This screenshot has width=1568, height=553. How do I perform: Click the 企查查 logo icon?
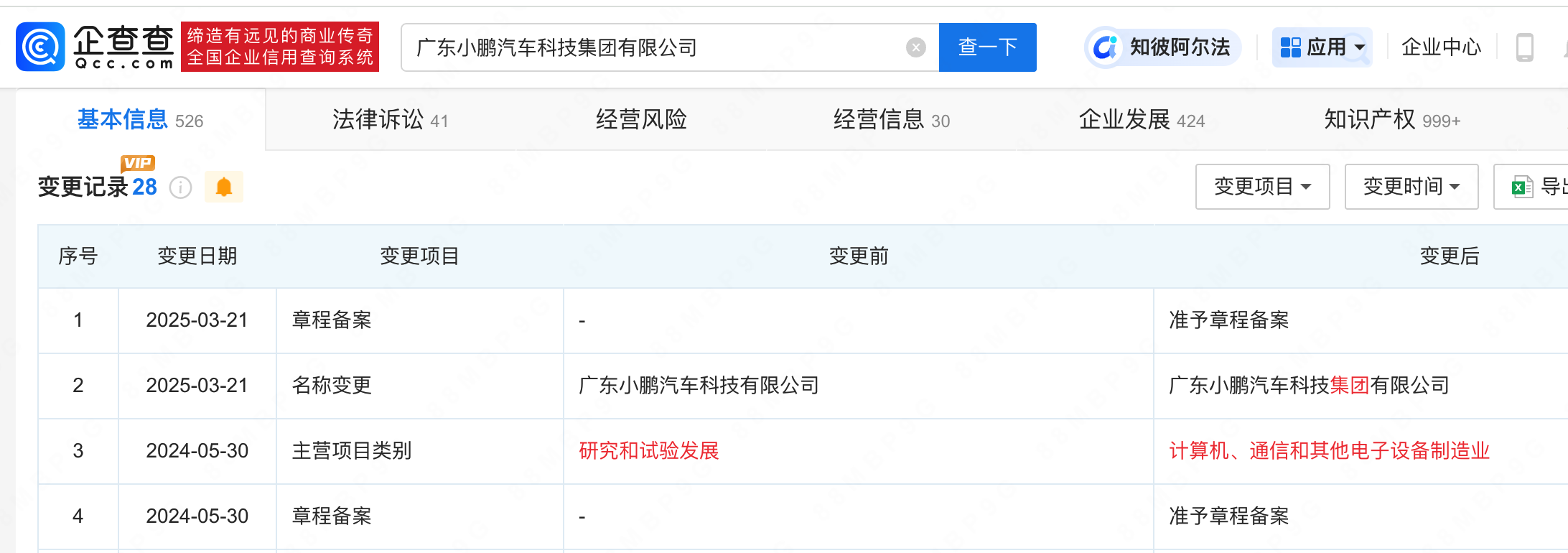click(41, 46)
